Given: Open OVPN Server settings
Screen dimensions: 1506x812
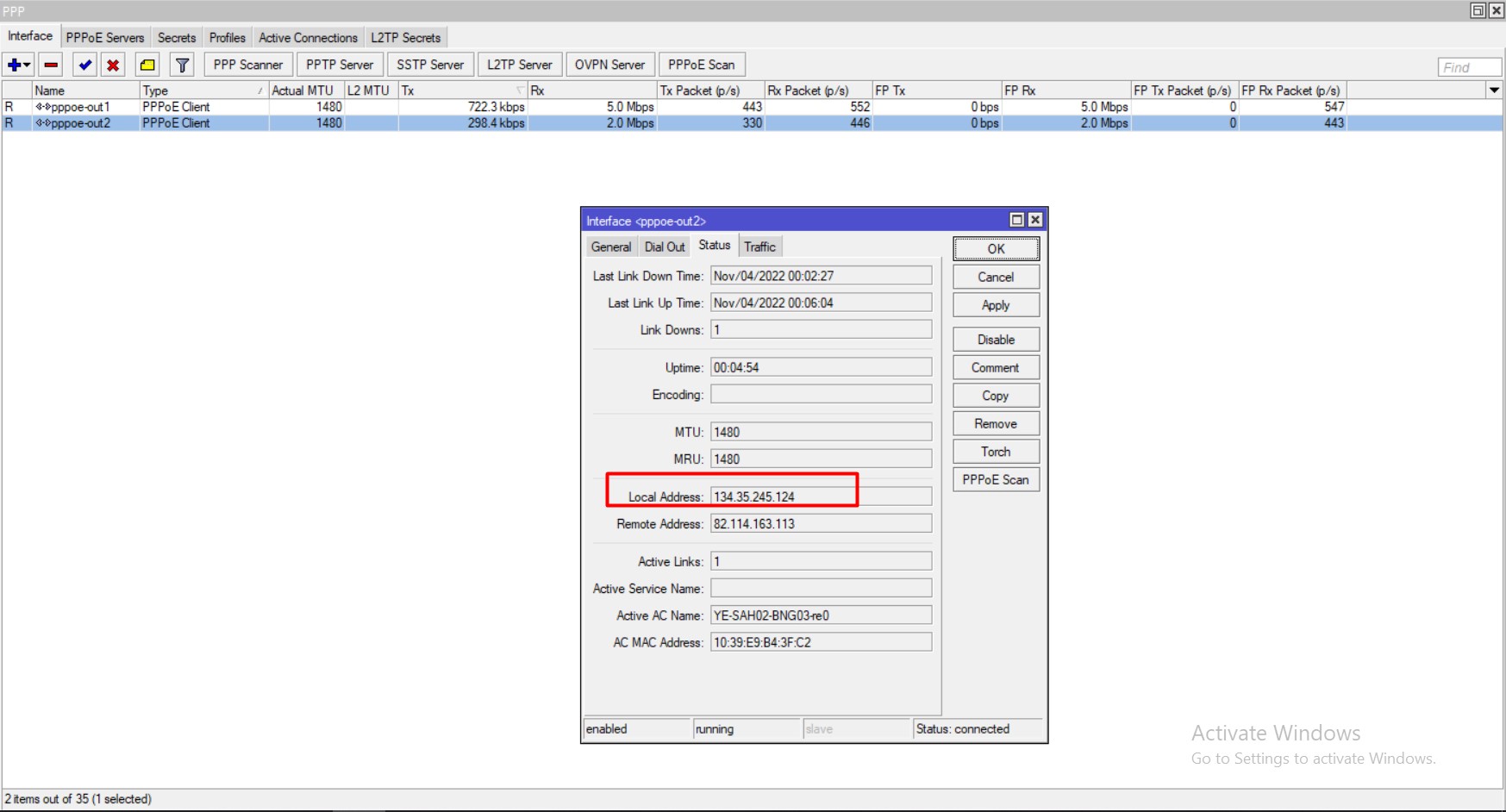Looking at the screenshot, I should click(x=609, y=65).
